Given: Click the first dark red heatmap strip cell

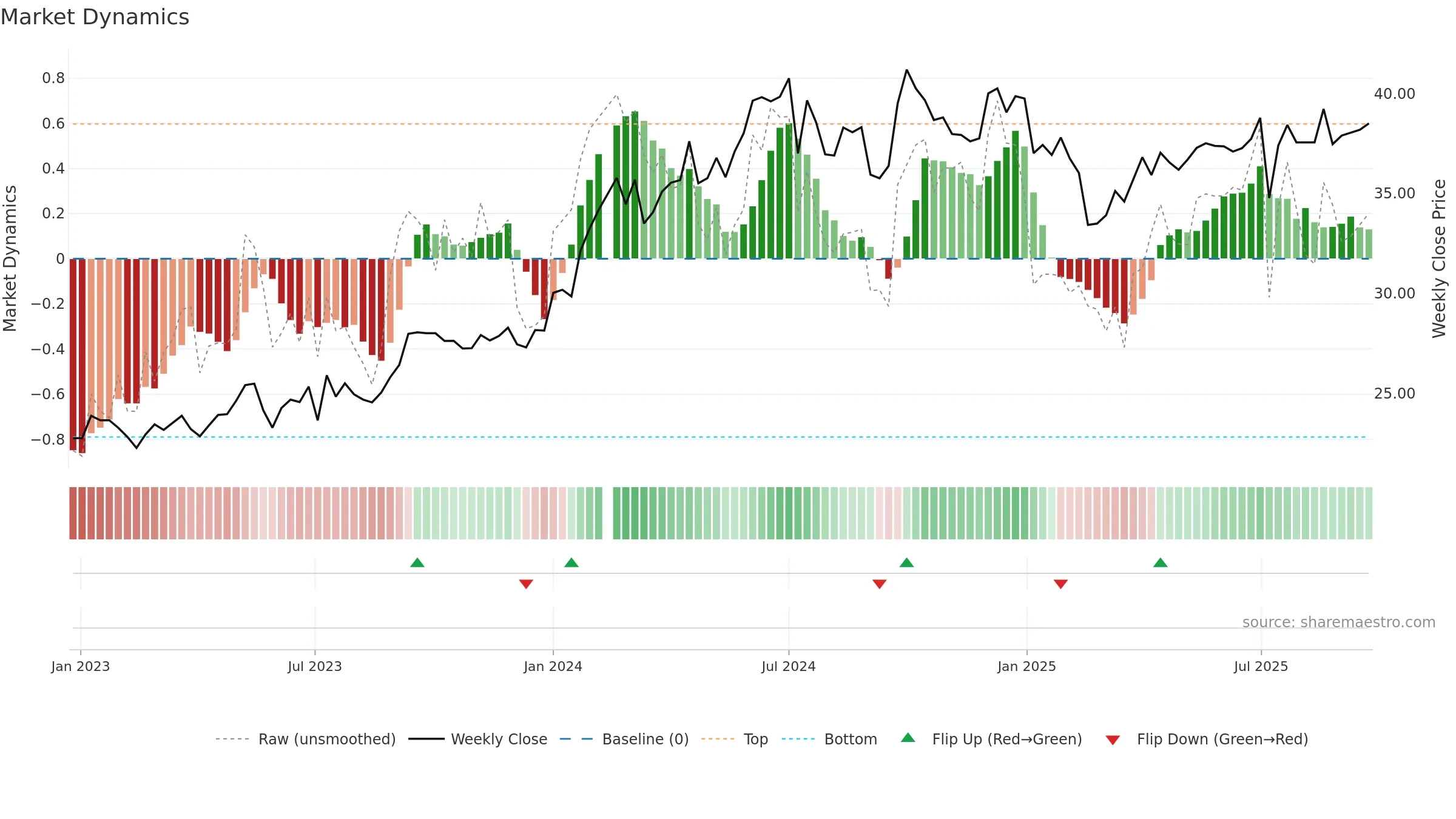Looking at the screenshot, I should point(73,513).
